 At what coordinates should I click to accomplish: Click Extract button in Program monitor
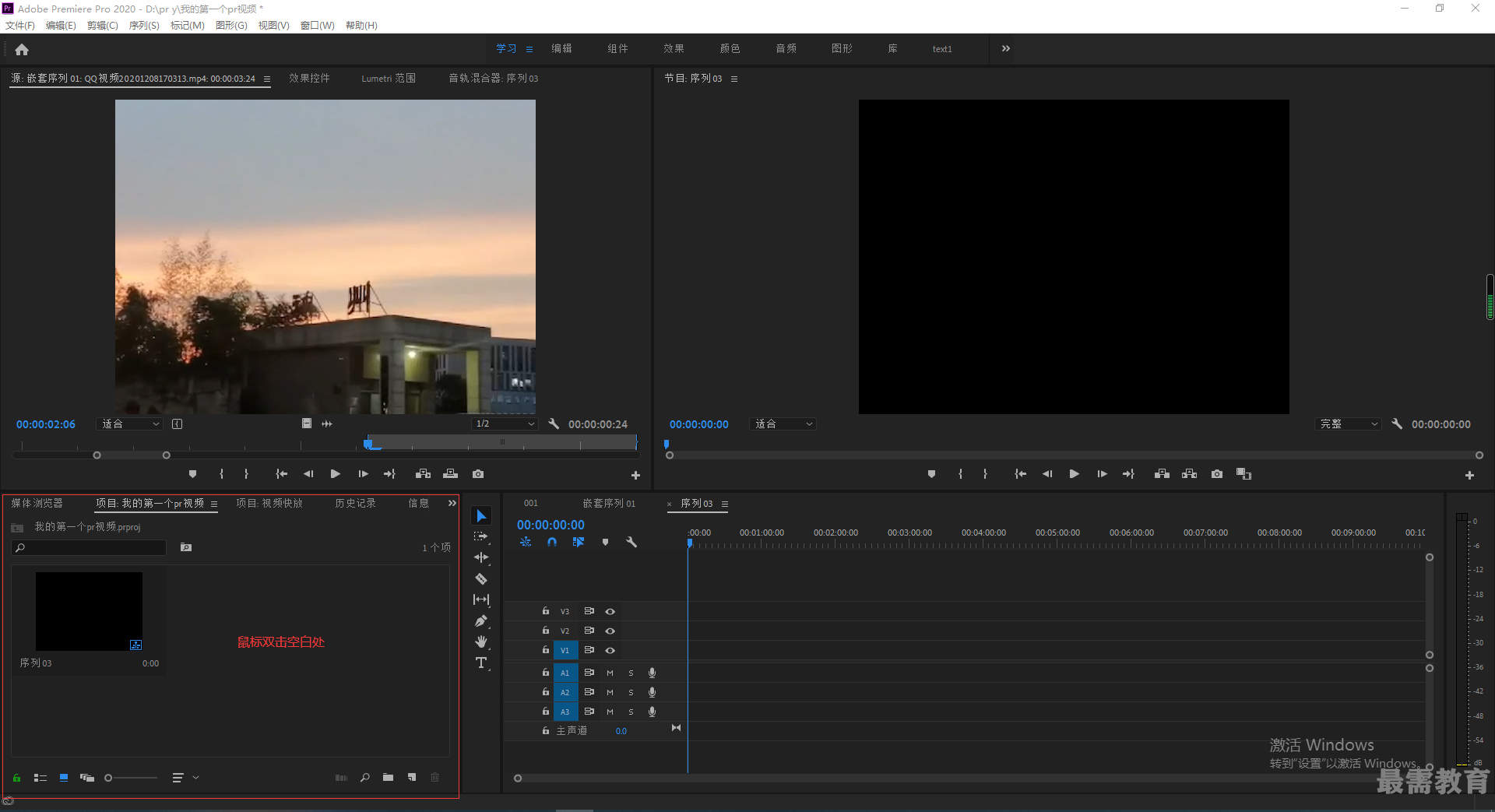coord(1189,473)
